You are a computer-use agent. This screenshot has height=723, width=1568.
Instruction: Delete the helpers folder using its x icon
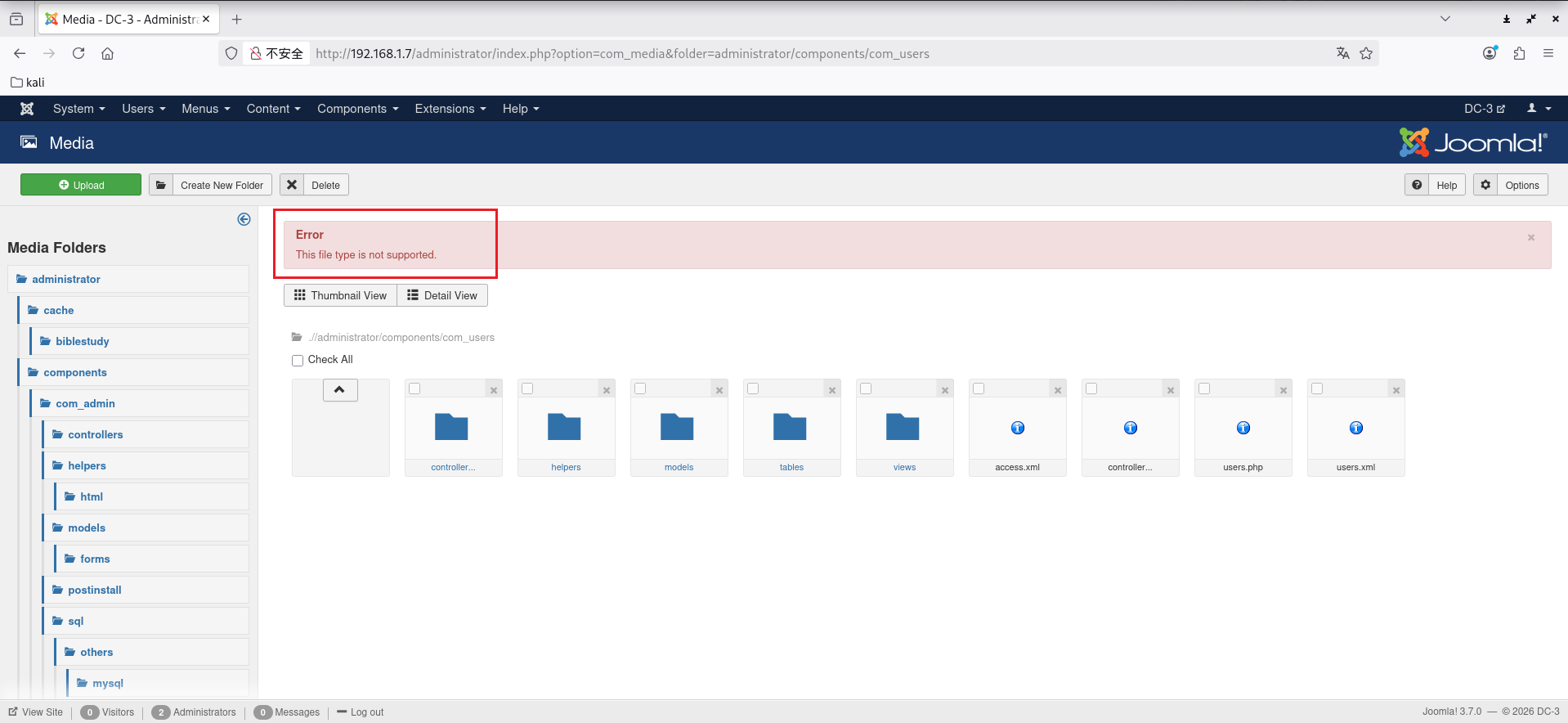pyautogui.click(x=606, y=390)
